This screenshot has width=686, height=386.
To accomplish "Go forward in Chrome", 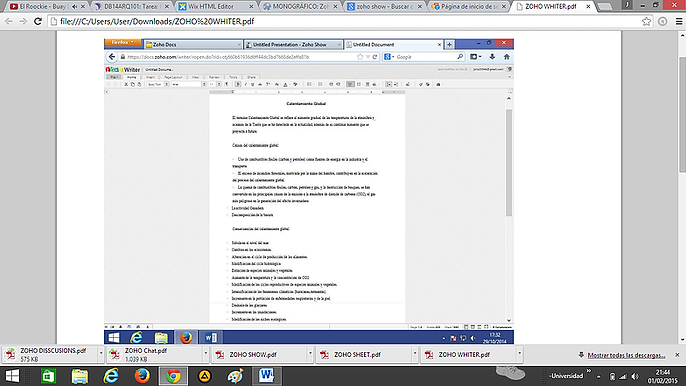I will pyautogui.click(x=23, y=21).
